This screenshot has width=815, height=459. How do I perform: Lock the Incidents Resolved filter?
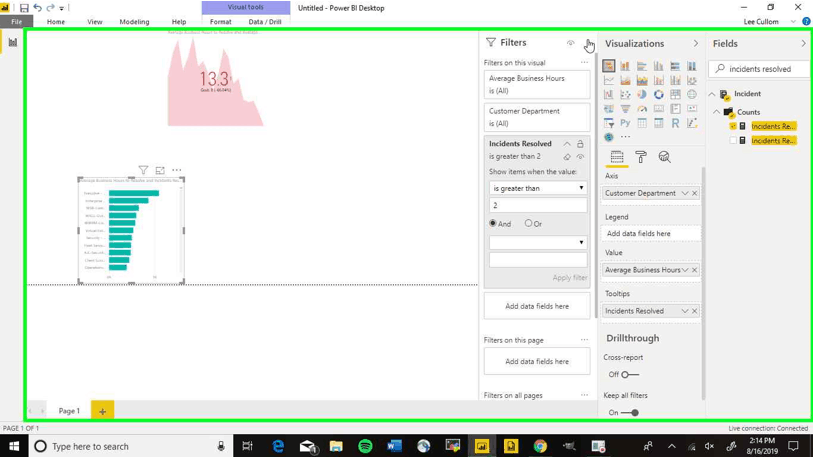point(581,143)
